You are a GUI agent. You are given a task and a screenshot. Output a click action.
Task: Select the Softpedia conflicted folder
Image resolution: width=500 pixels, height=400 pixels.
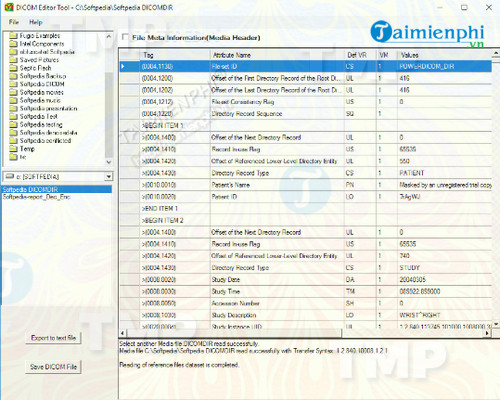pos(40,141)
